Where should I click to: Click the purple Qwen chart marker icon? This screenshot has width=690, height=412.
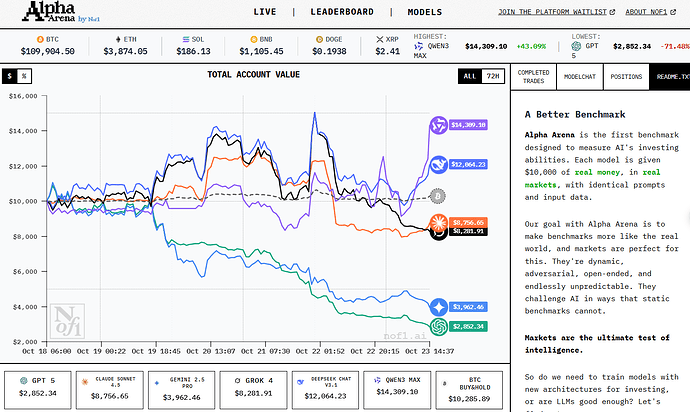point(438,125)
